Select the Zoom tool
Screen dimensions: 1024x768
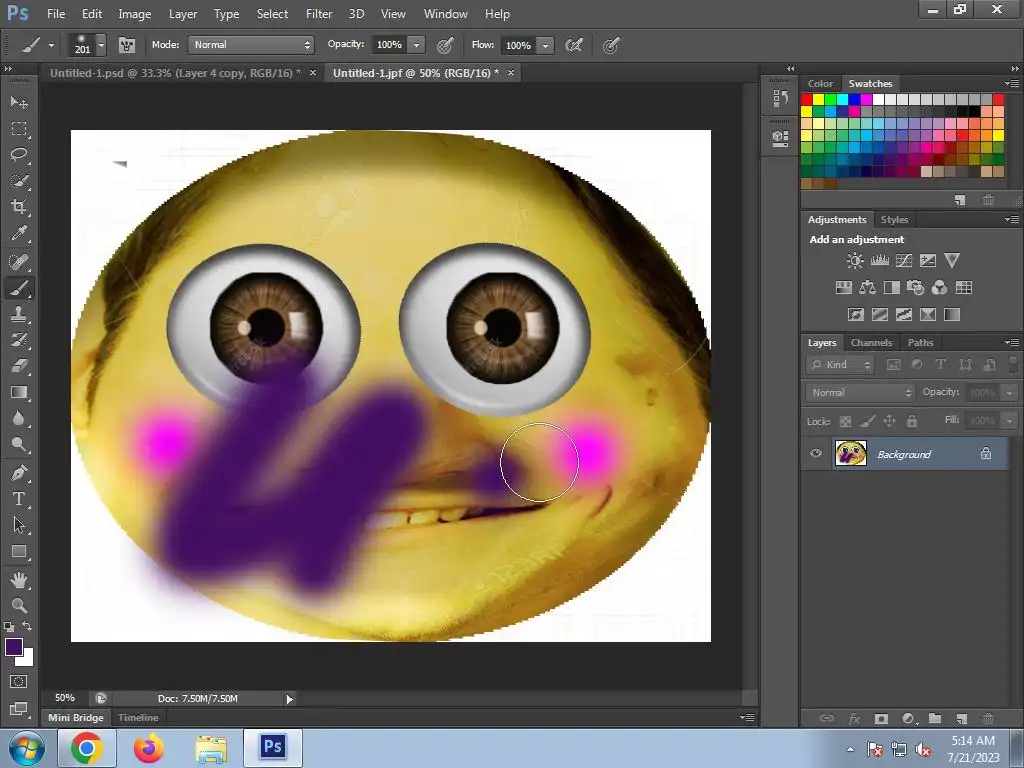(x=19, y=605)
